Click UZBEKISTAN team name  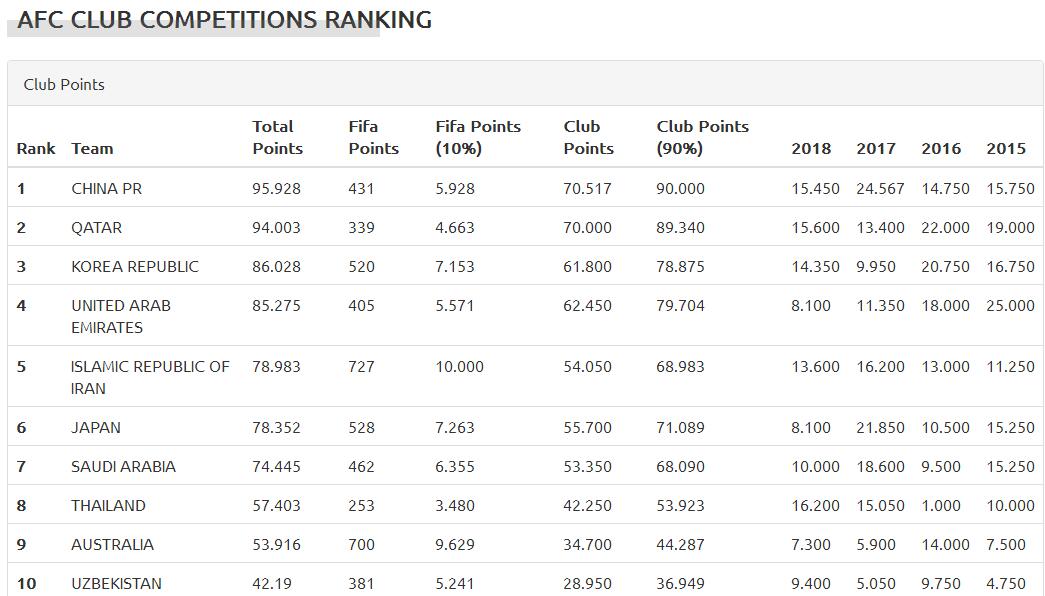116,583
